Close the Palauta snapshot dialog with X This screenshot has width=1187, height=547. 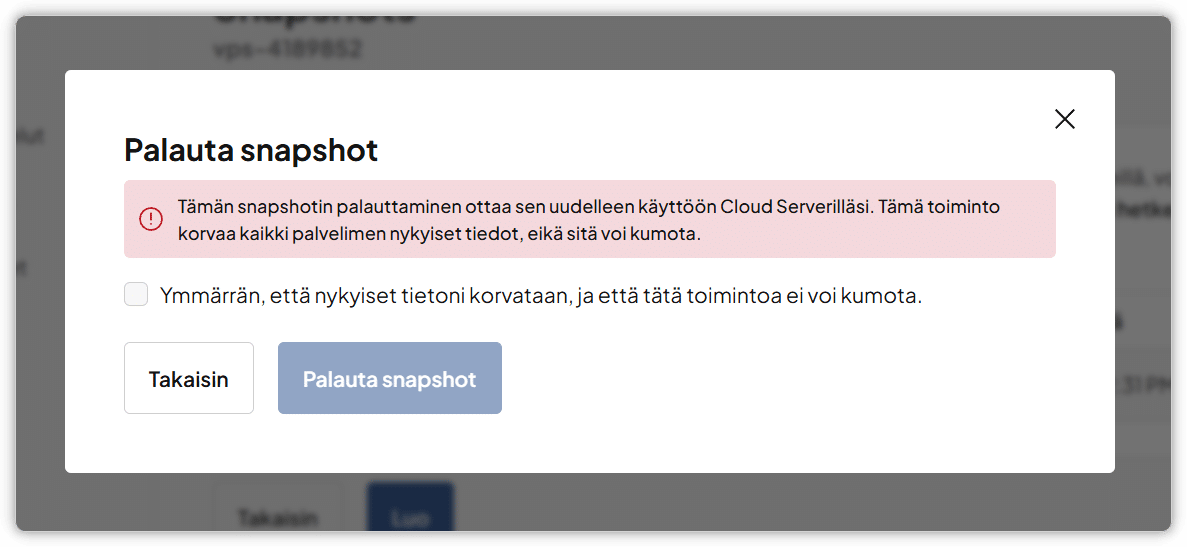coord(1065,119)
